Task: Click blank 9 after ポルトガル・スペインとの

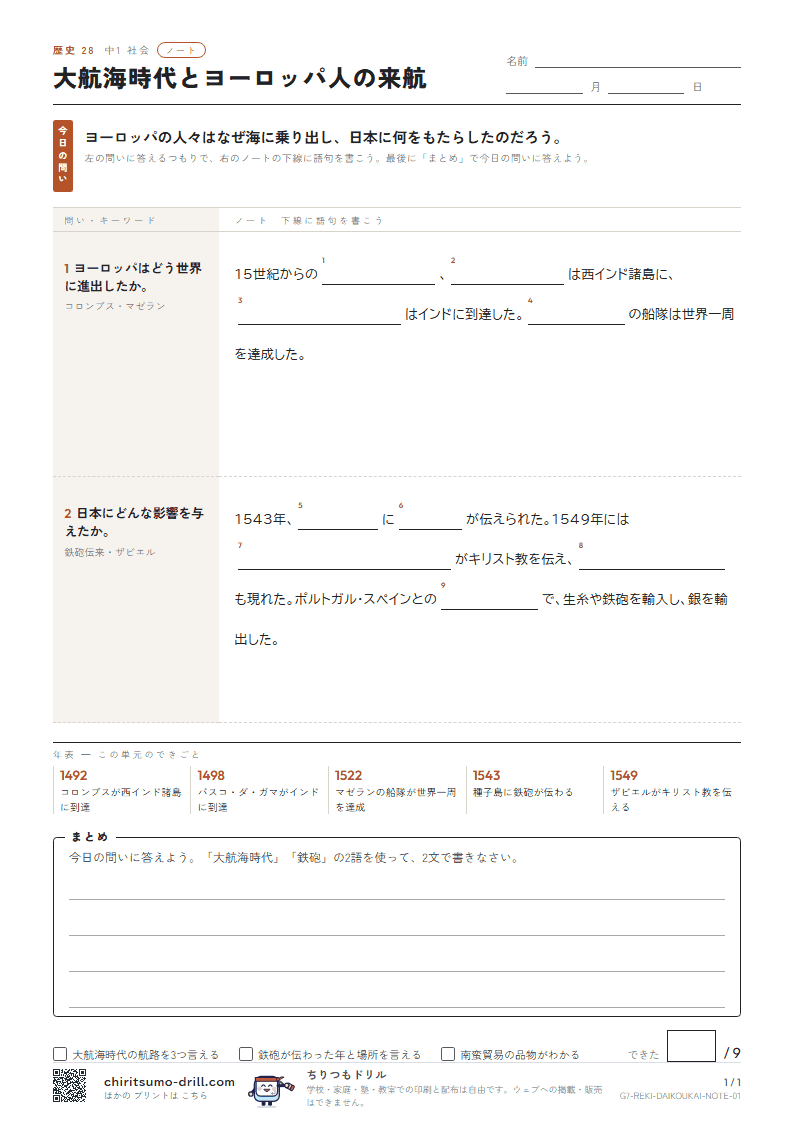Action: pyautogui.click(x=489, y=600)
